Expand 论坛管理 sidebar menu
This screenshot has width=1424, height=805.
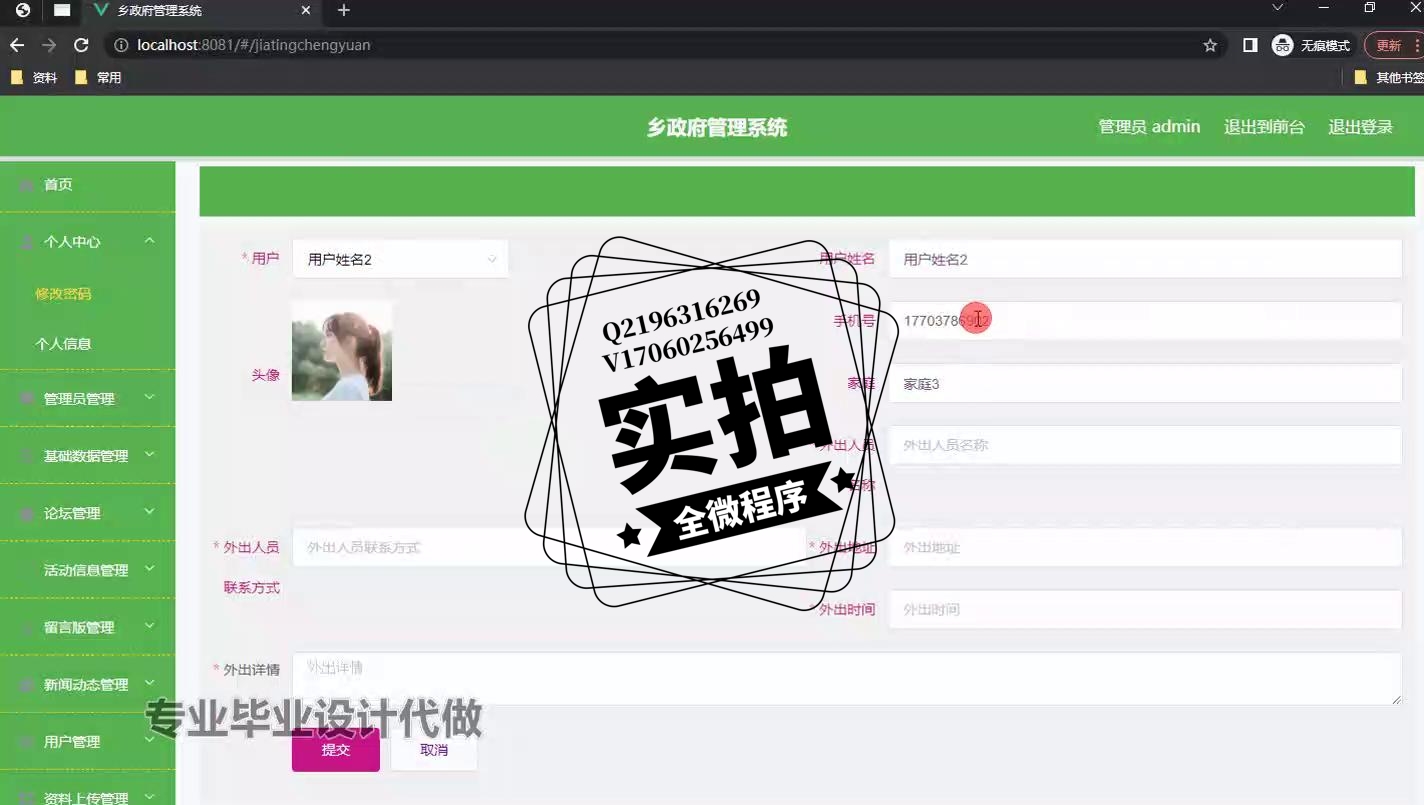point(87,513)
